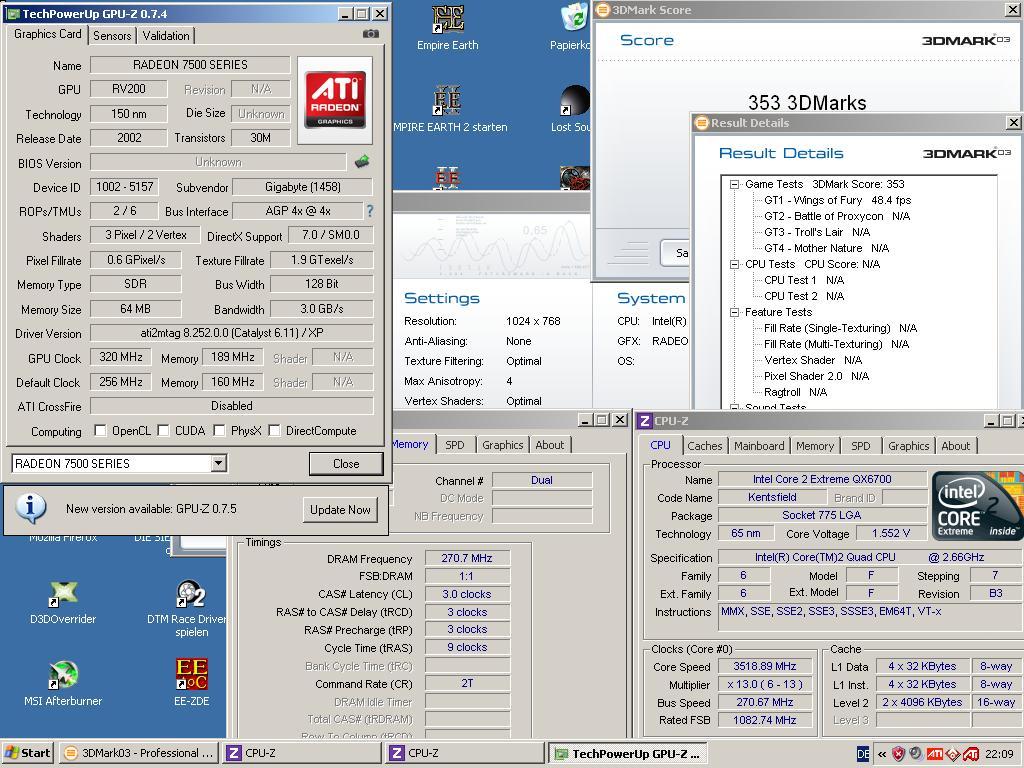Open the Lost Soul desktop shortcut
The width and height of the screenshot is (1024, 768).
coord(572,108)
